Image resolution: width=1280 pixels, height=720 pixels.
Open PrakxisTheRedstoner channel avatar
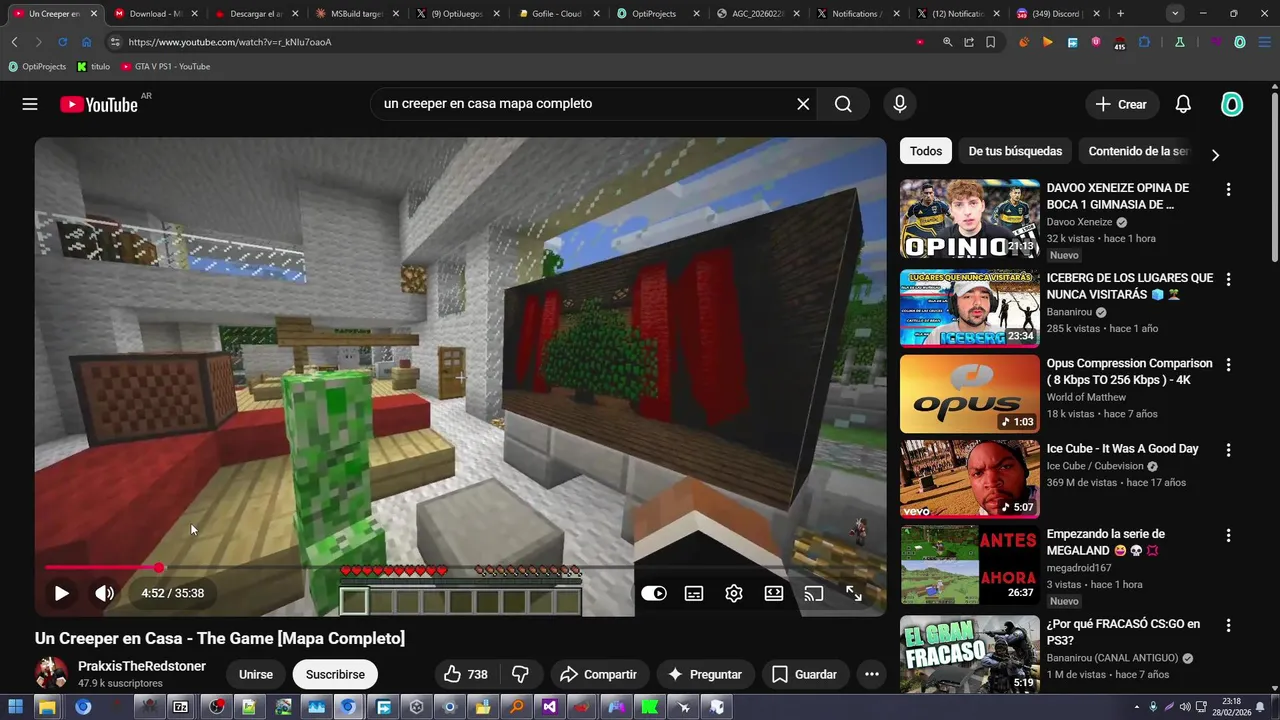coord(51,673)
